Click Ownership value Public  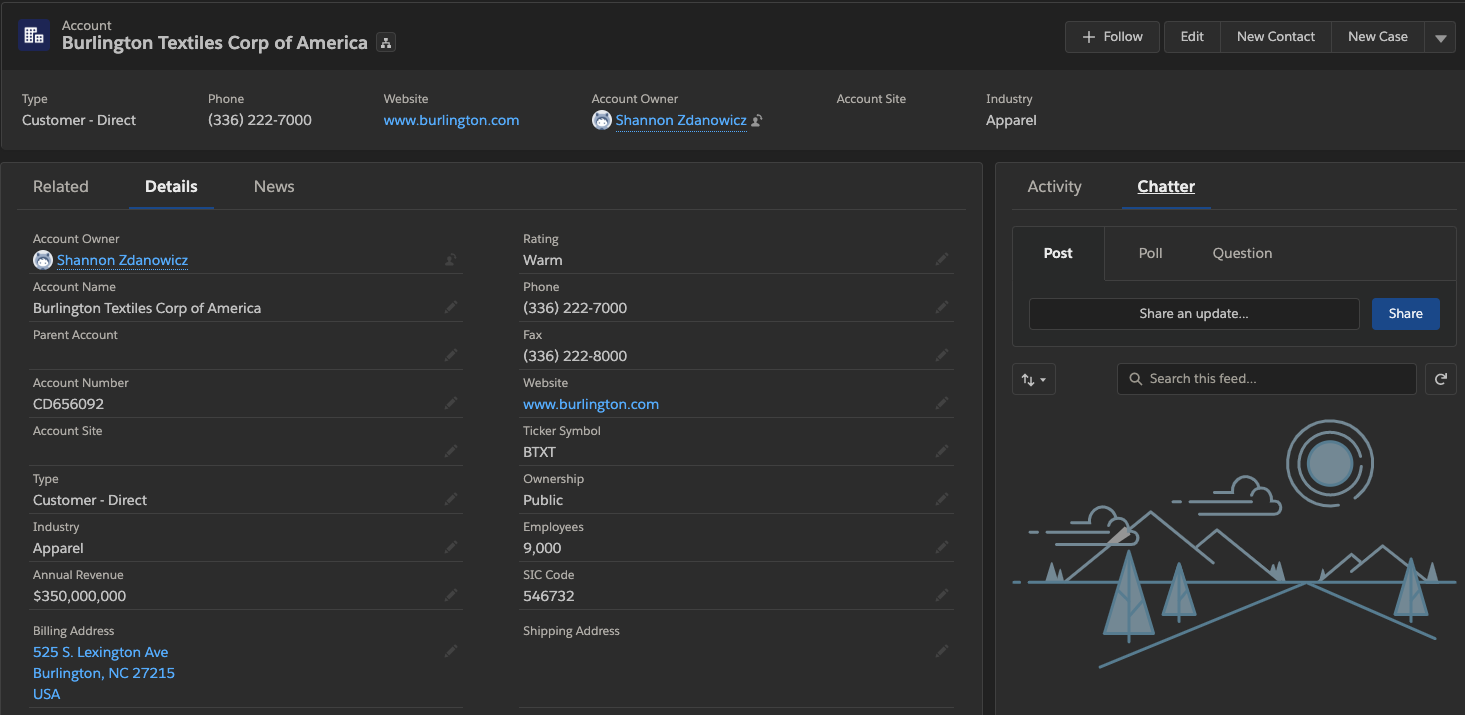(543, 500)
